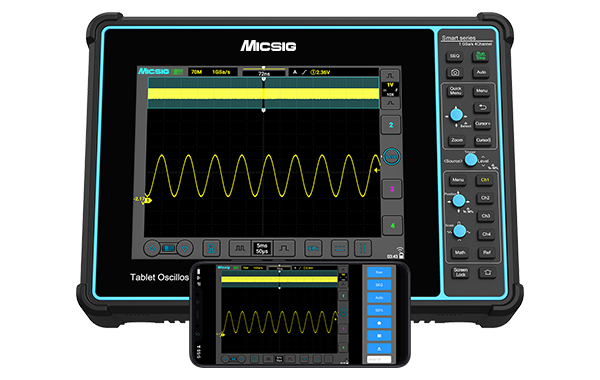Tap the vertical cursor icon on the tablet bottom toolbar
Image resolution: width=600 pixels, height=380 pixels.
[x=363, y=249]
